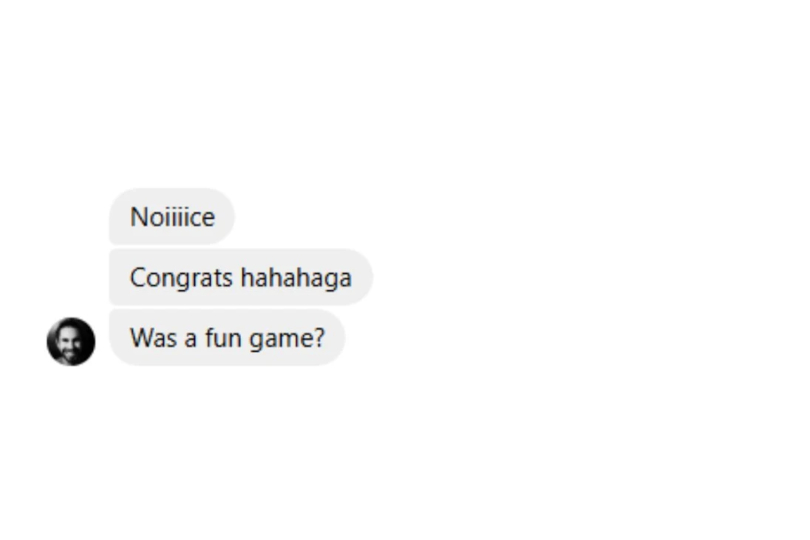Click the right end of the "Congrats hahahaga" bubble
Image resolution: width=810 pixels, height=540 pixels.
click(363, 277)
